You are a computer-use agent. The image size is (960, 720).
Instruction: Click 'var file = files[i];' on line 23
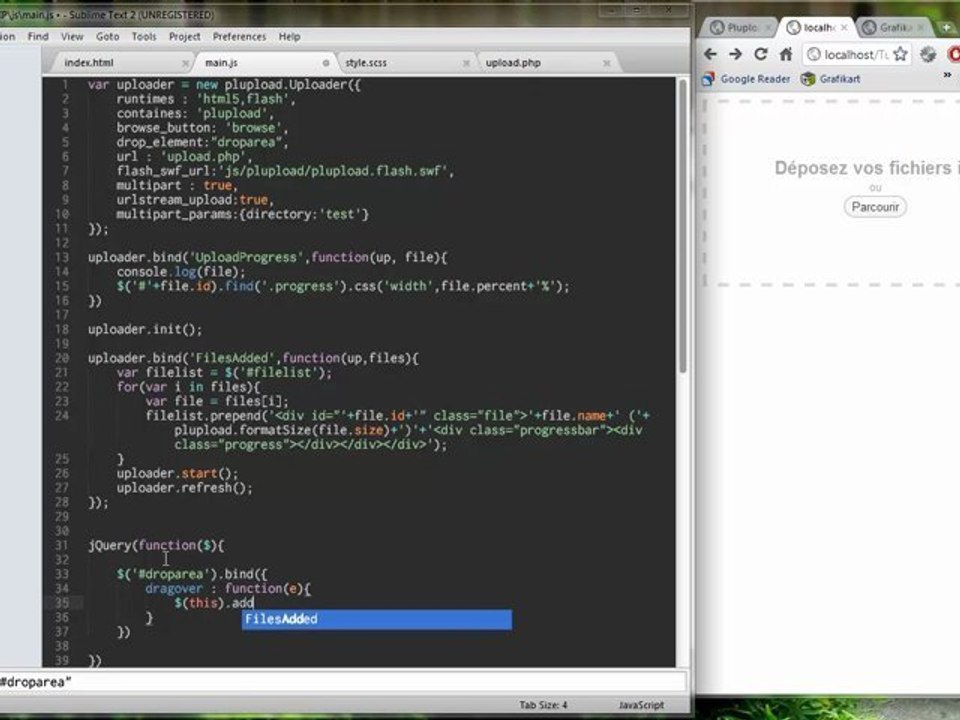click(217, 402)
